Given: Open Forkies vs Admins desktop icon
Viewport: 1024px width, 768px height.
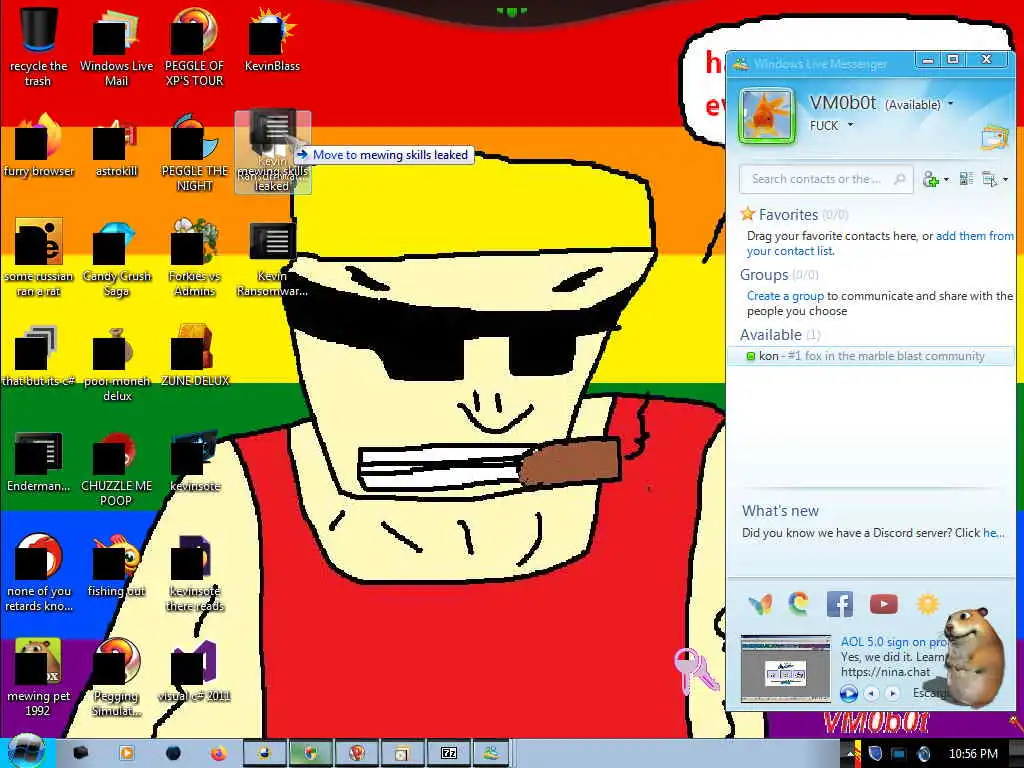Looking at the screenshot, I should (194, 257).
